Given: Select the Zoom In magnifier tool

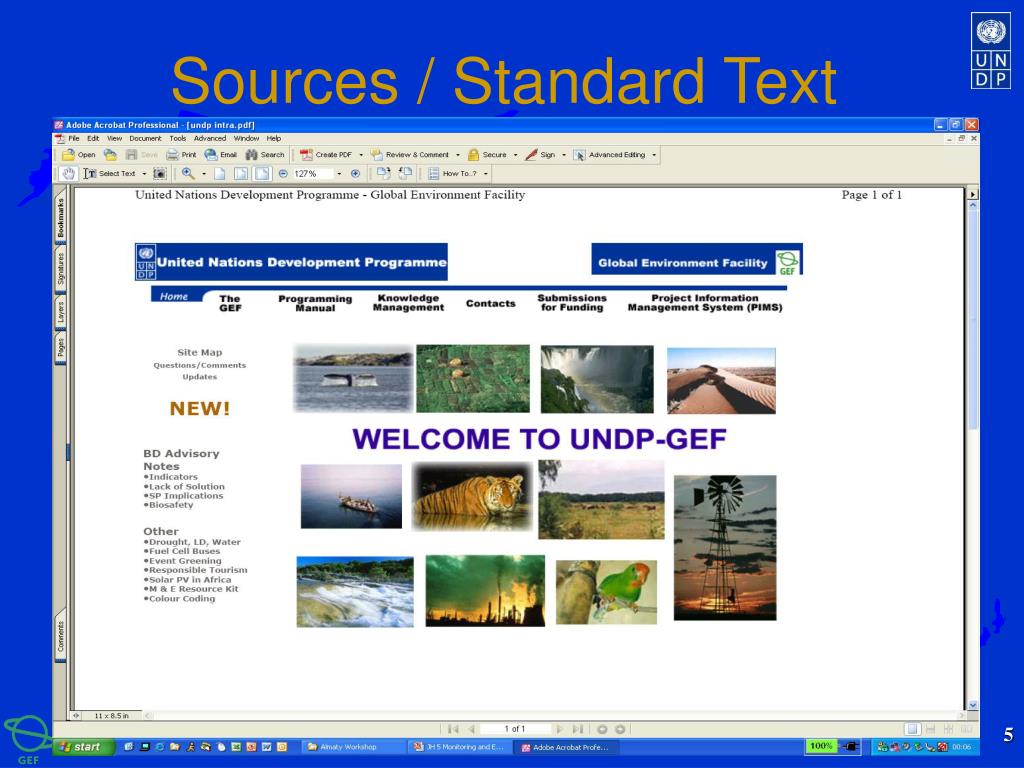Looking at the screenshot, I should click(x=188, y=174).
